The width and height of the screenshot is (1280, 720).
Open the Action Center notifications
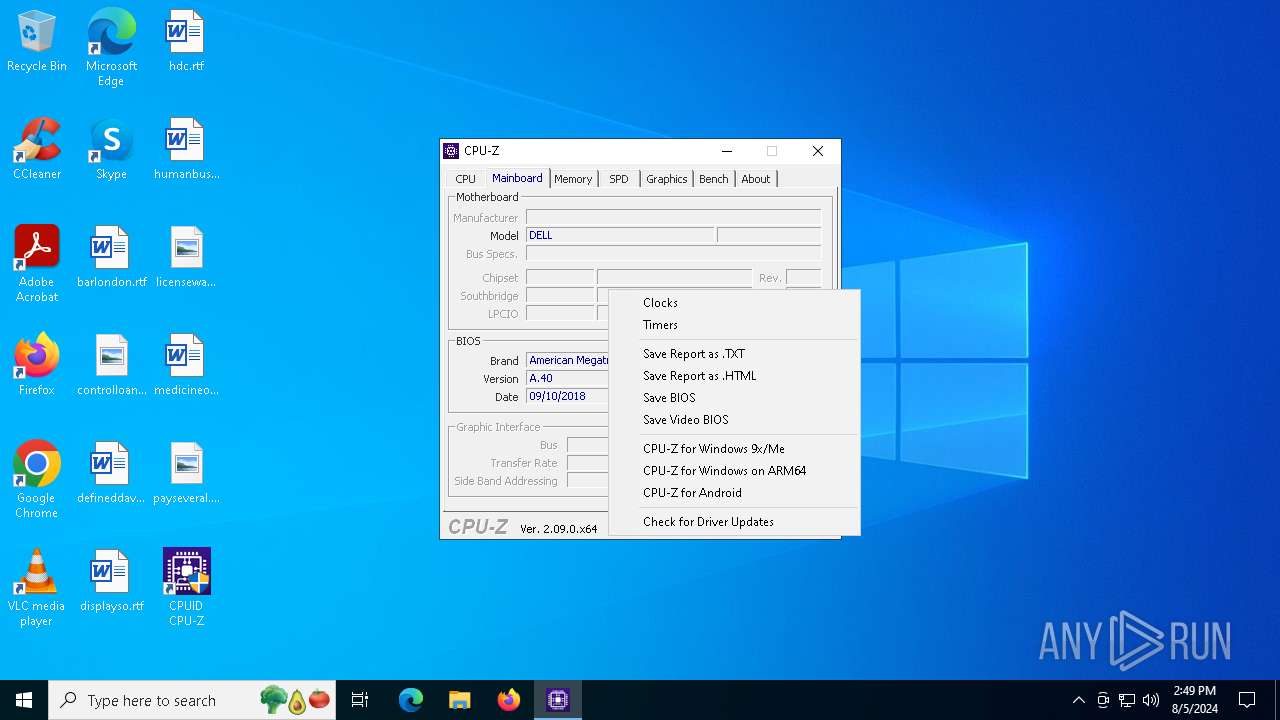tap(1247, 700)
